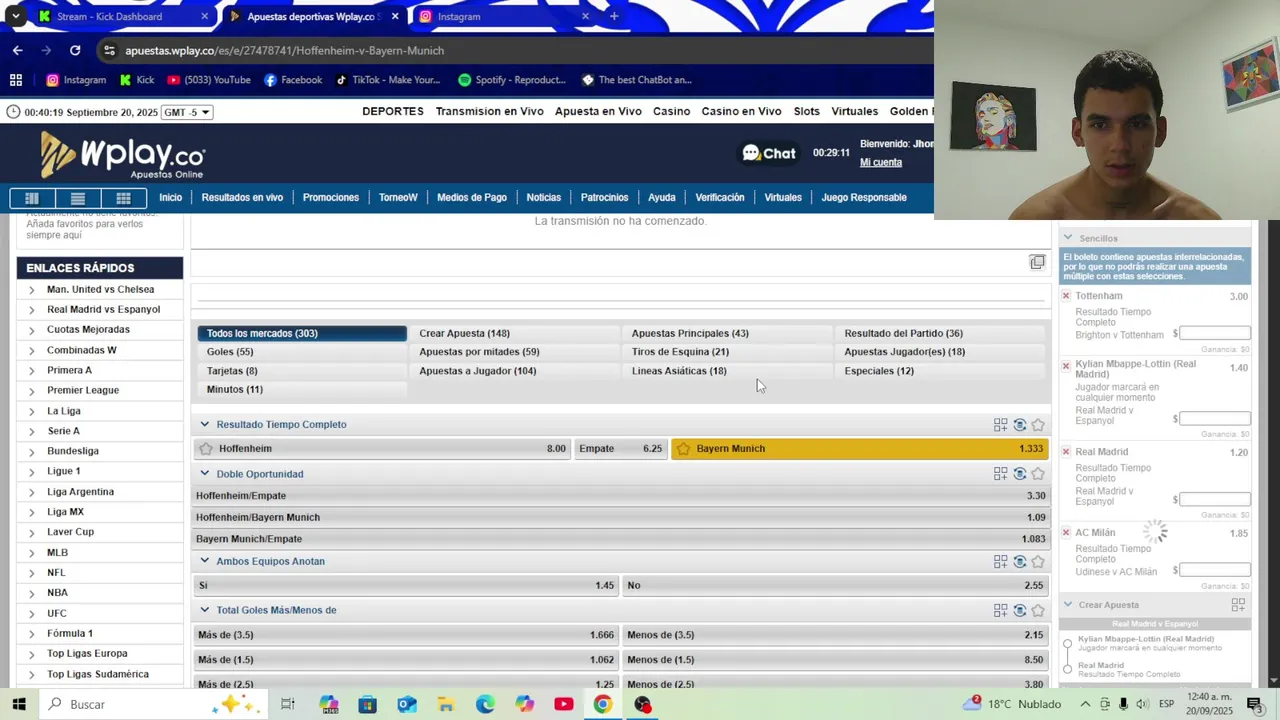Refresh icon for Resultado Tiempo Completo market
Screen dimensions: 1280x720
pyautogui.click(x=1020, y=425)
